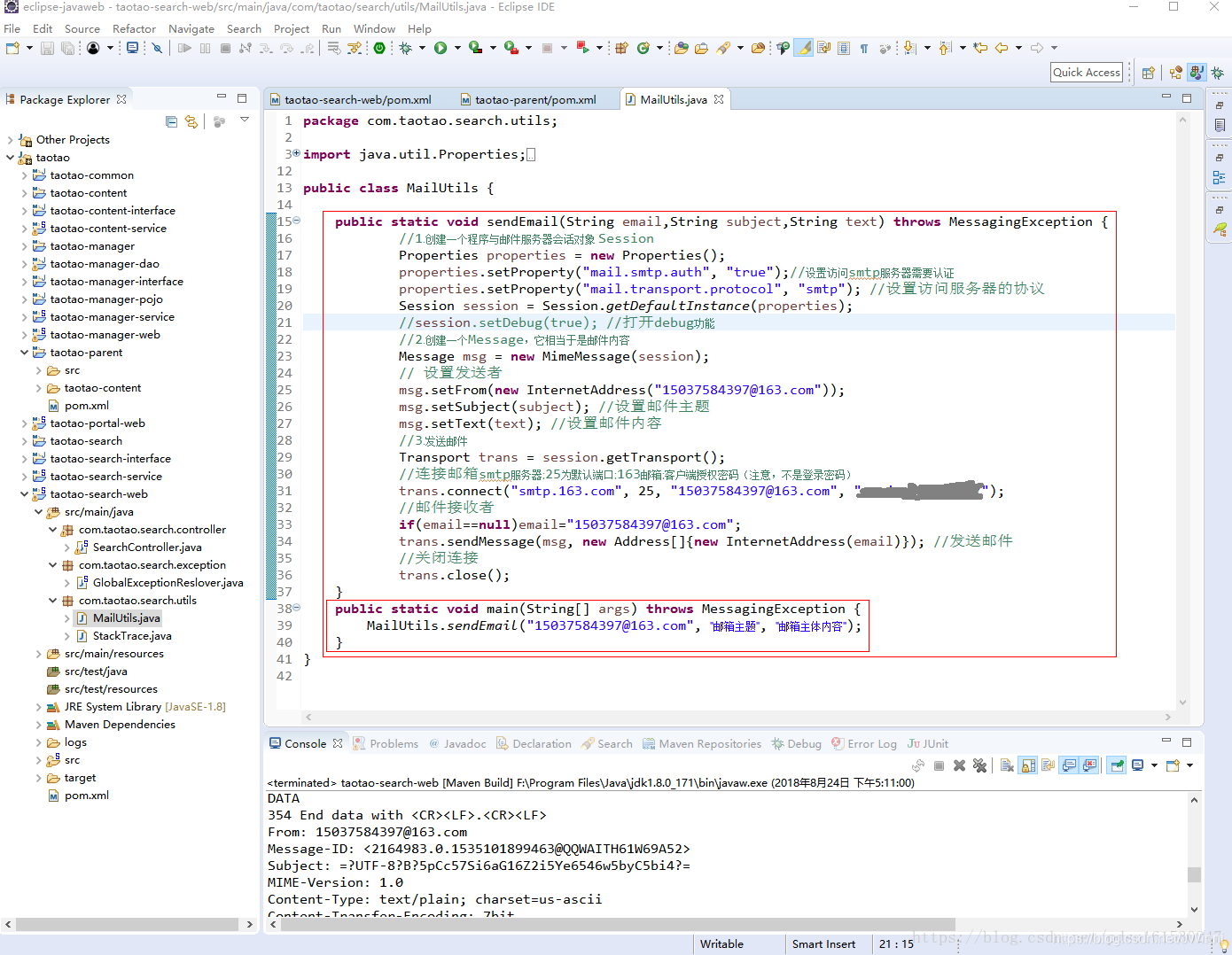
Task: Toggle Mark Occurrences highlighter icon
Action: click(804, 48)
